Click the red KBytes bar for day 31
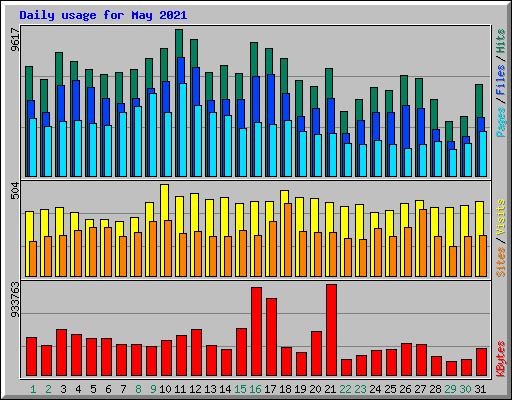Image resolution: width=512 pixels, height=400 pixels. [481, 362]
